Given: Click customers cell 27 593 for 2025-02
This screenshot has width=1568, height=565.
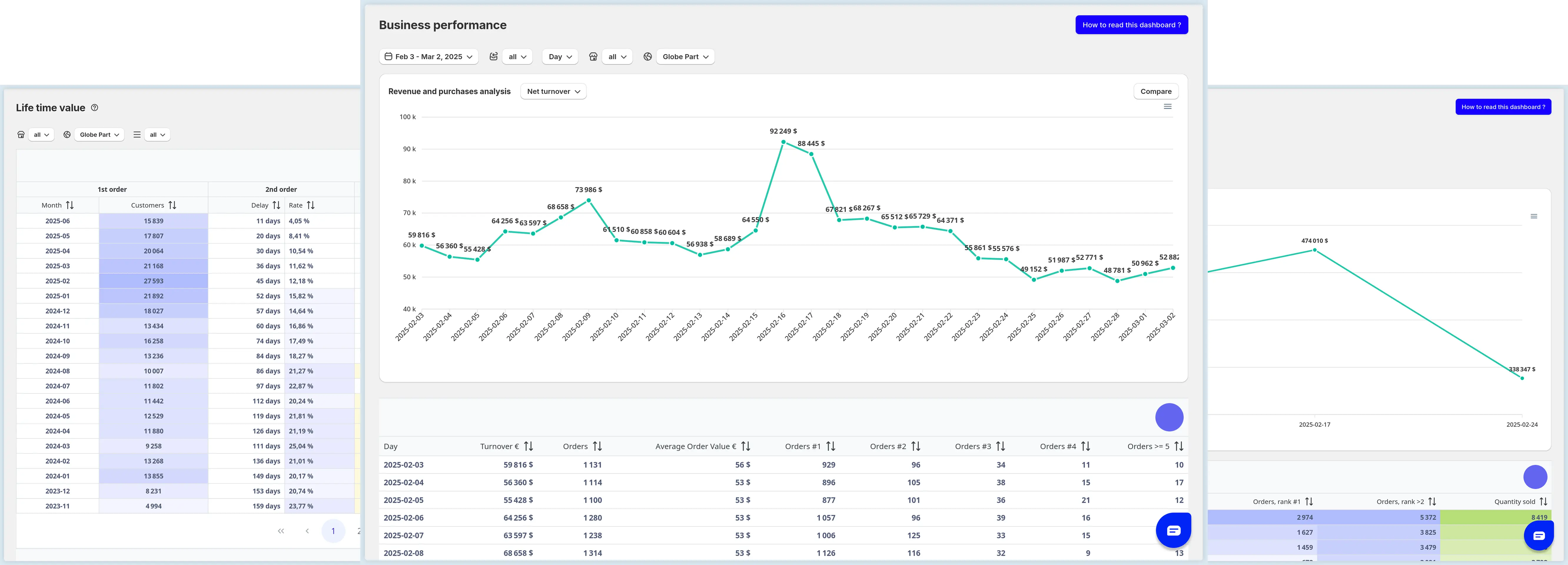Looking at the screenshot, I should (153, 281).
